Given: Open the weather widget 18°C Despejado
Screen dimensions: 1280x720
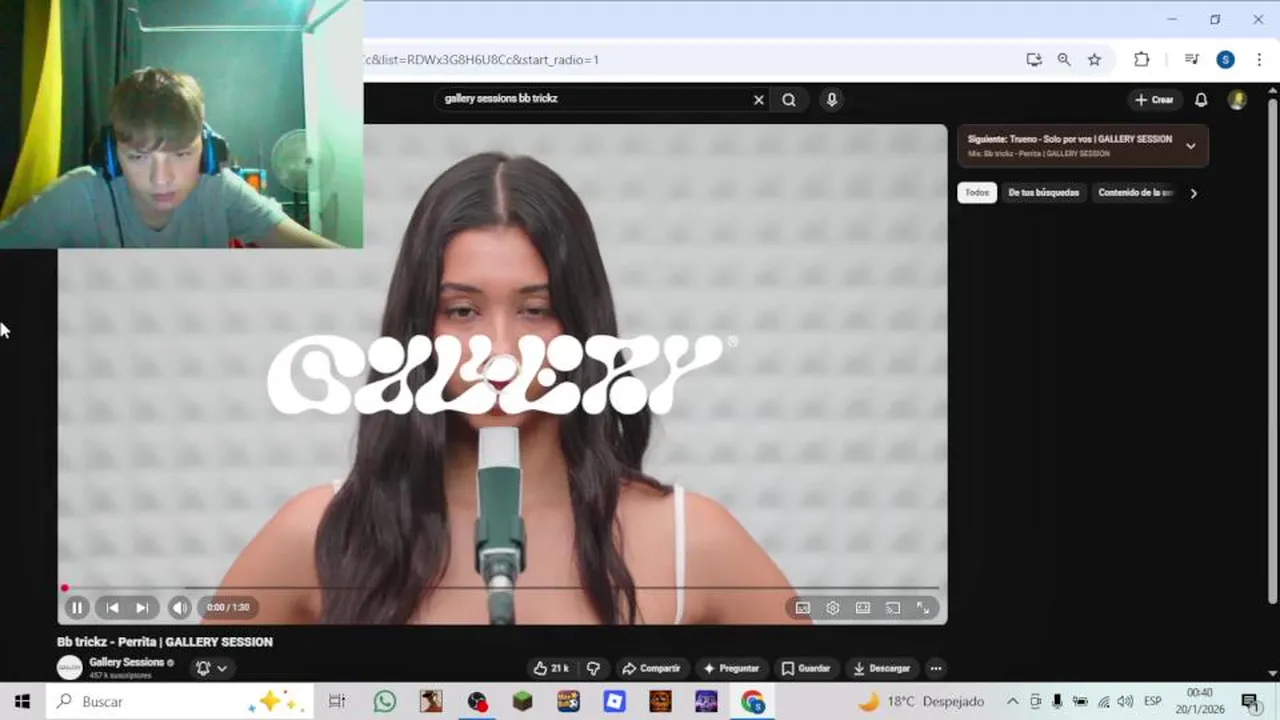Looking at the screenshot, I should click(x=921, y=702).
